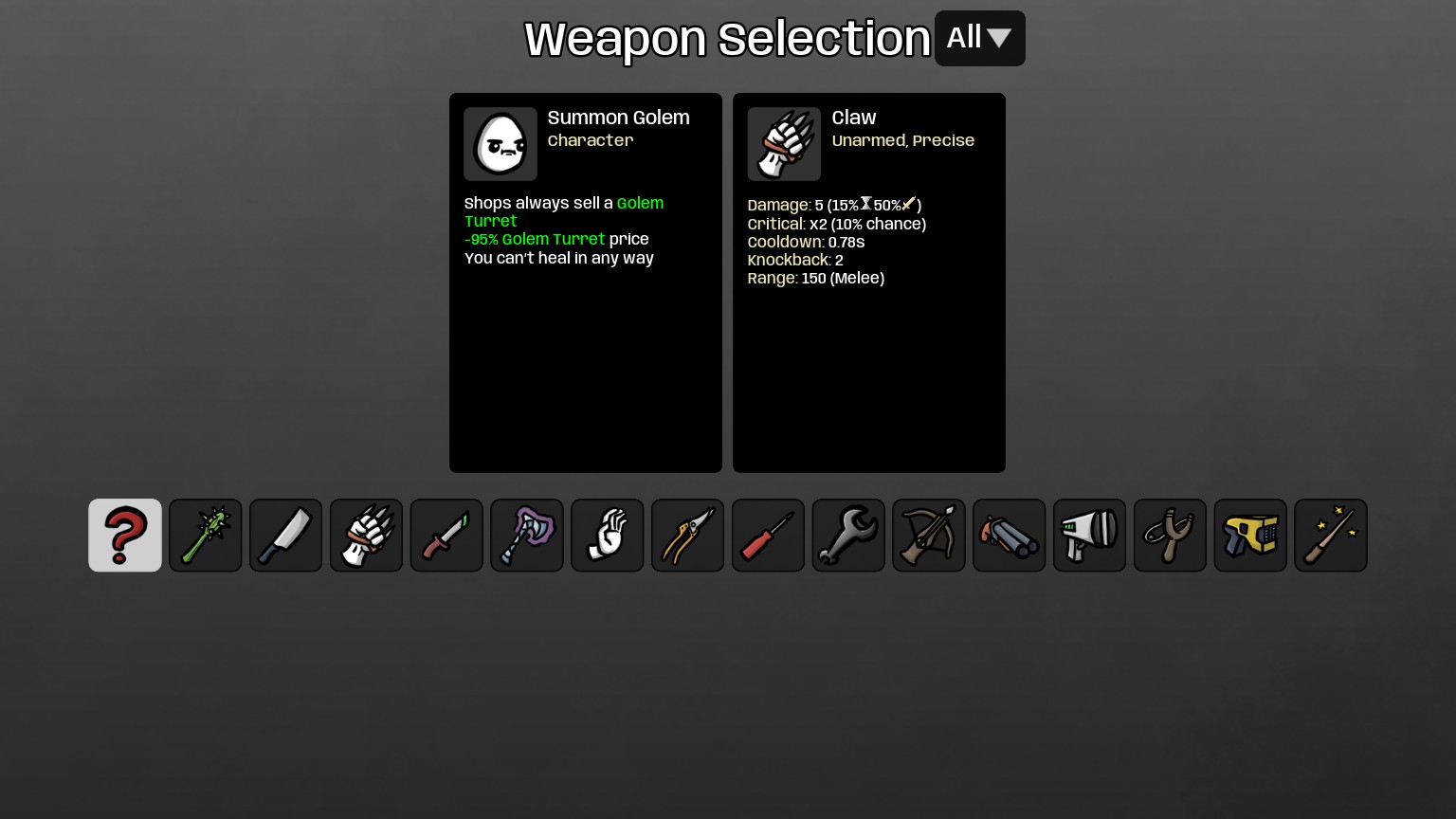Screen dimensions: 1456x819
Task: Pick the white hand weapon
Action: 608,536
